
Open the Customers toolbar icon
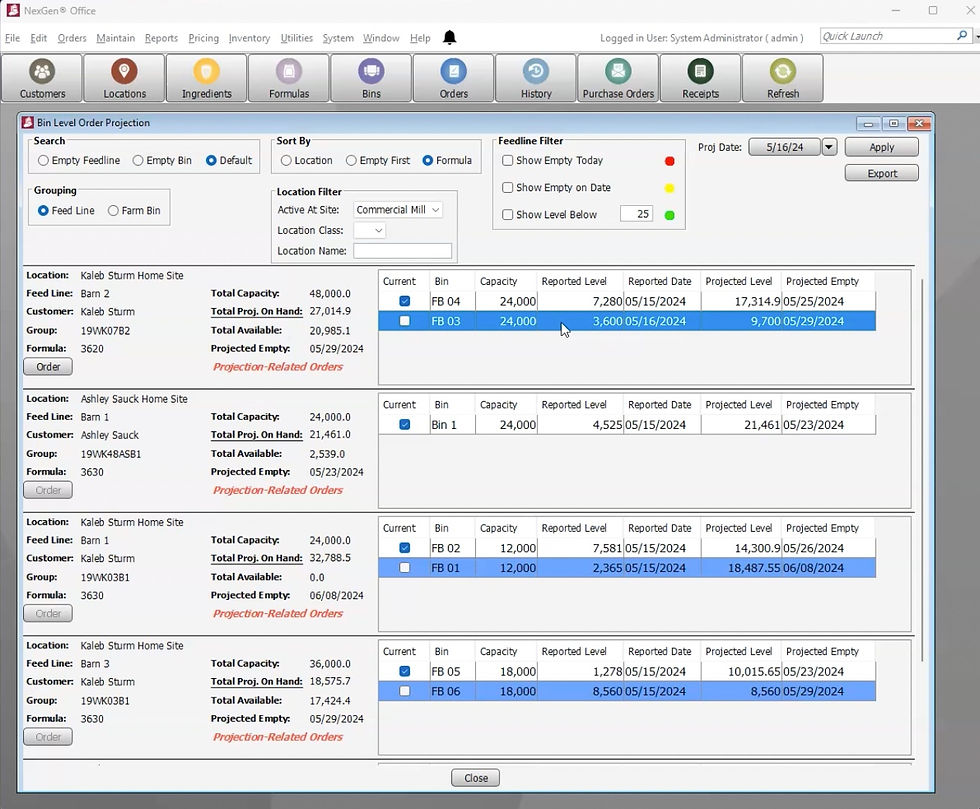point(42,78)
